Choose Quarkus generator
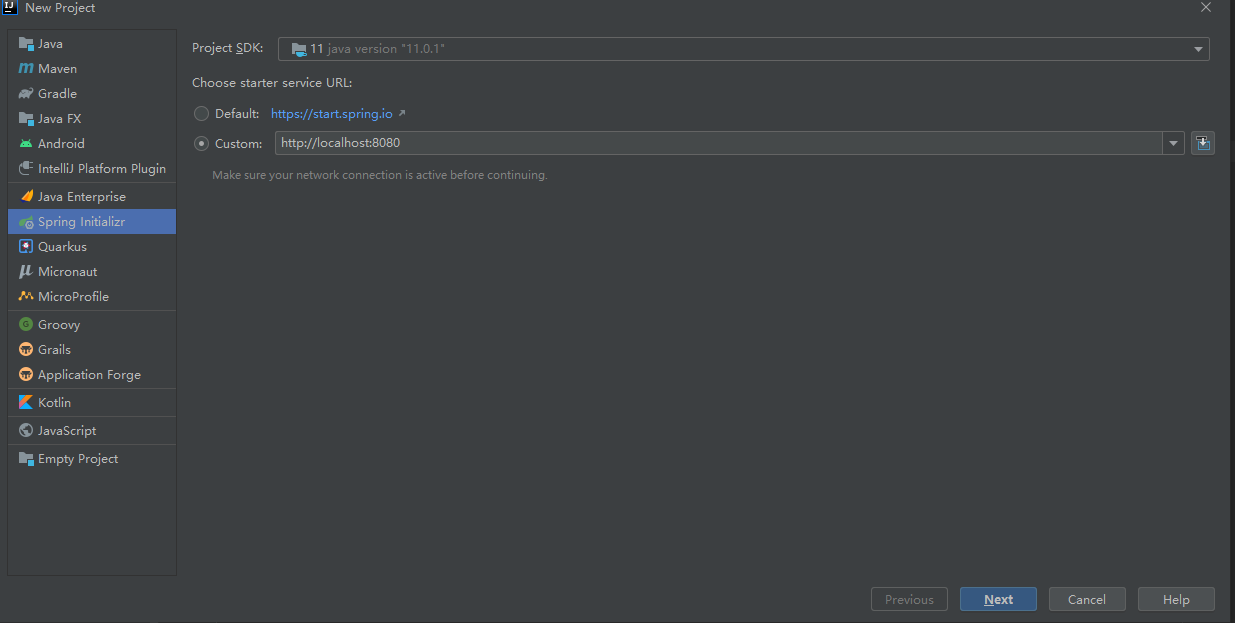 tap(92, 247)
